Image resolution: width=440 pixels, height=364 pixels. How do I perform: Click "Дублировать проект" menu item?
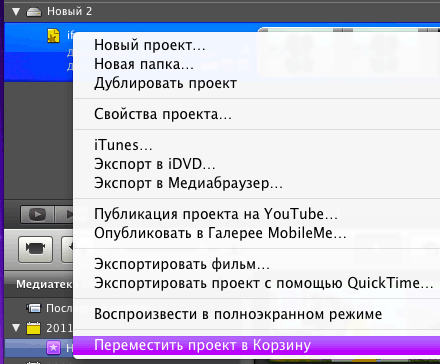click(256, 83)
